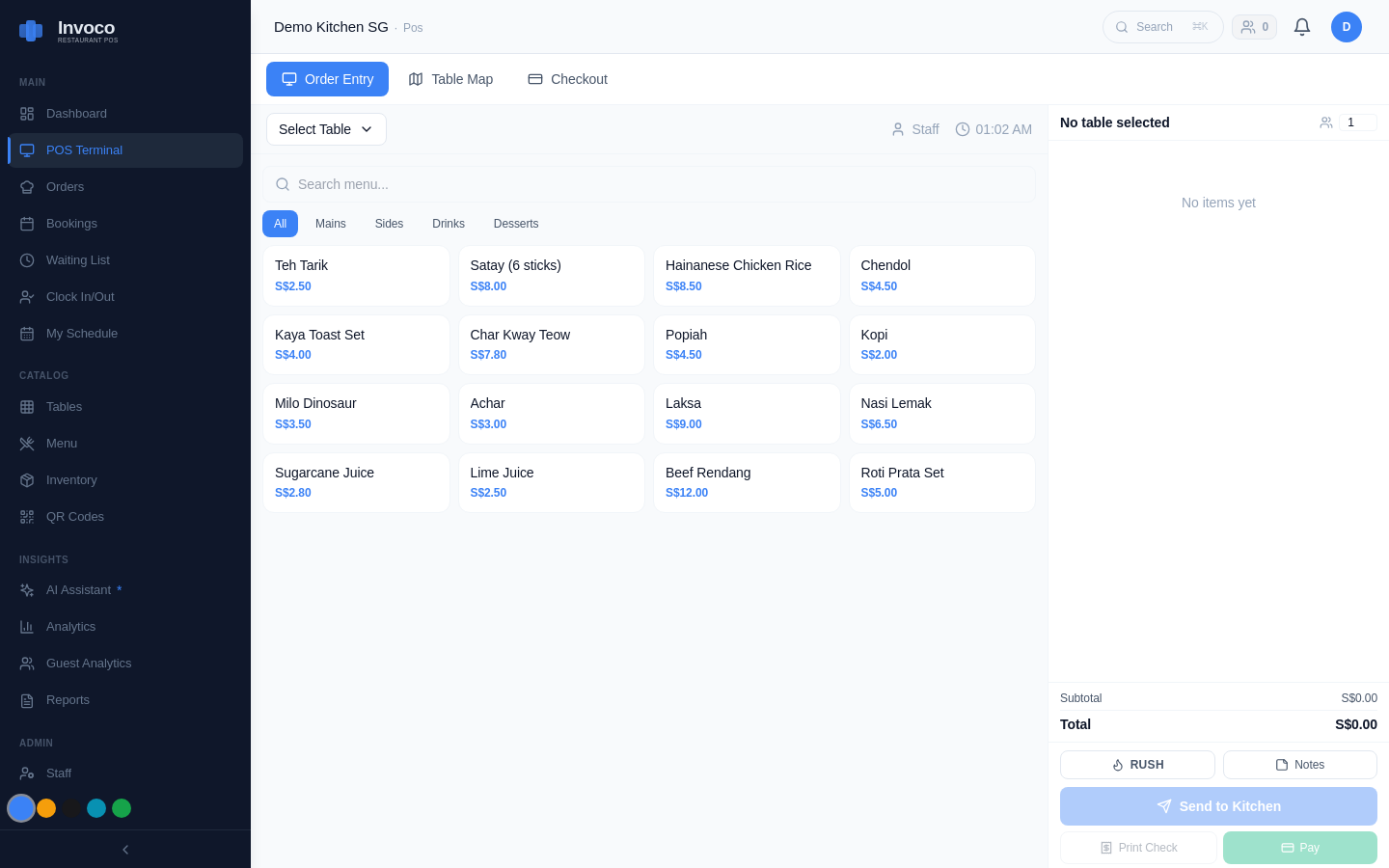Switch to the Table Map tab

coord(450,78)
